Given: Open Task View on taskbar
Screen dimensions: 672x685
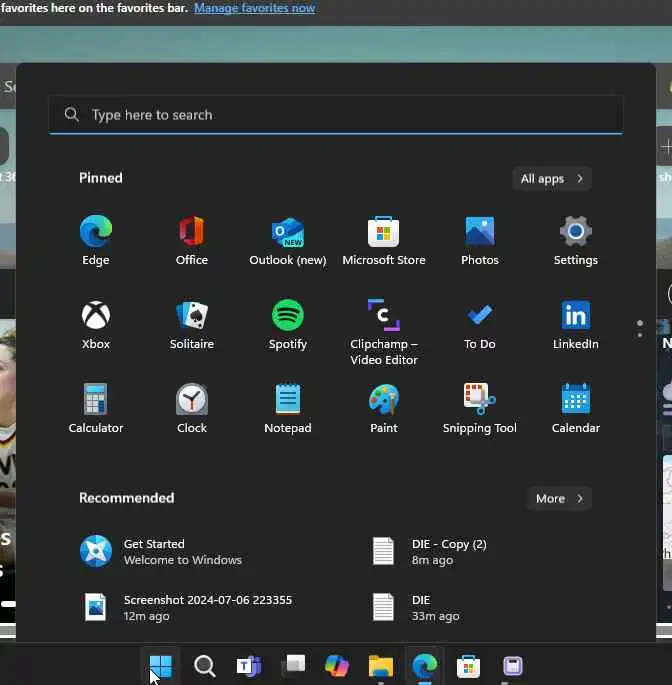Looking at the screenshot, I should pos(294,666).
